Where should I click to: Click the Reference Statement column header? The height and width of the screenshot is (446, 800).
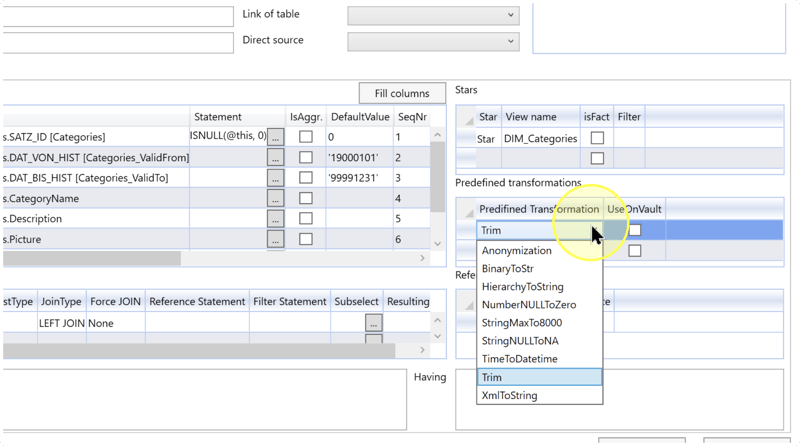click(197, 302)
